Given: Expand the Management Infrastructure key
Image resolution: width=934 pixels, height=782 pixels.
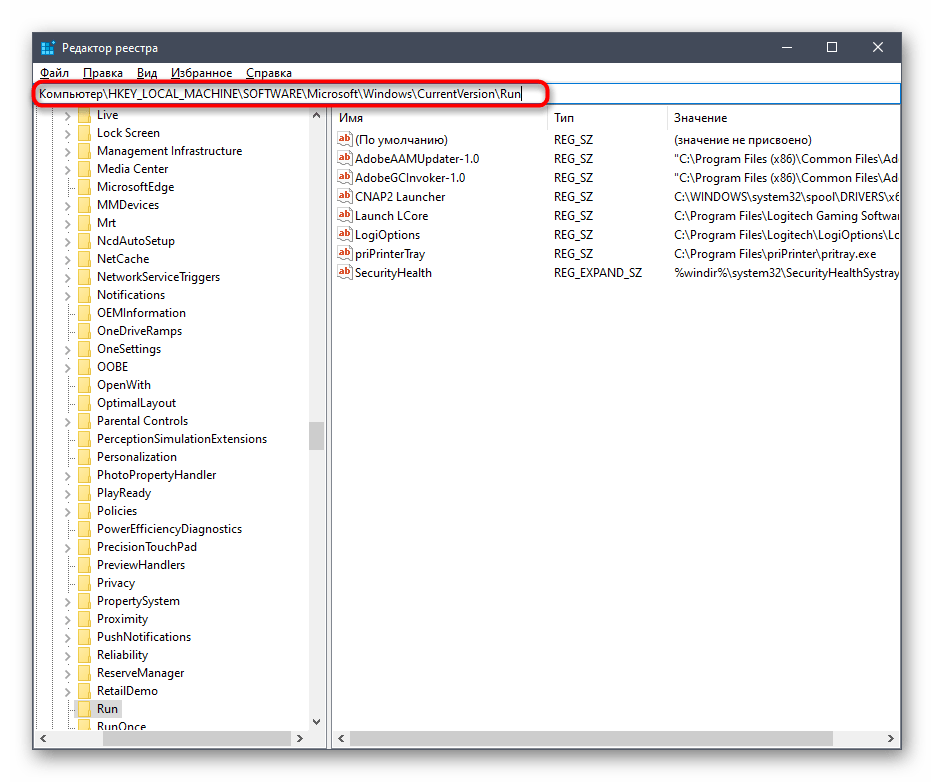Looking at the screenshot, I should (x=67, y=152).
